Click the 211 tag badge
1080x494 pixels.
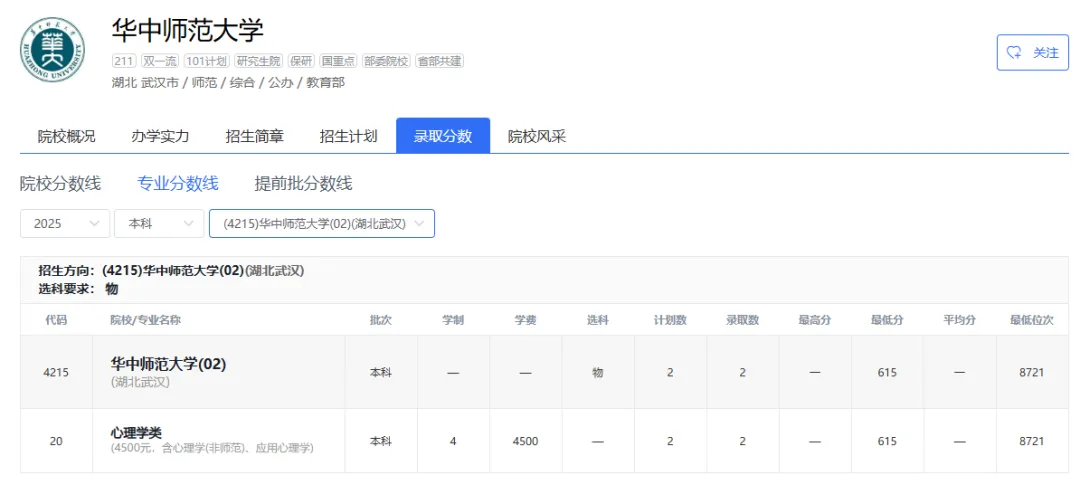point(124,61)
